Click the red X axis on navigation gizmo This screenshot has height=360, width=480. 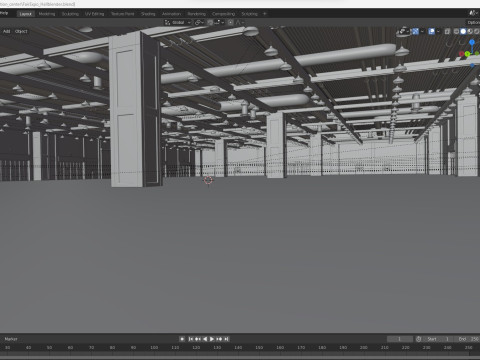click(462, 54)
